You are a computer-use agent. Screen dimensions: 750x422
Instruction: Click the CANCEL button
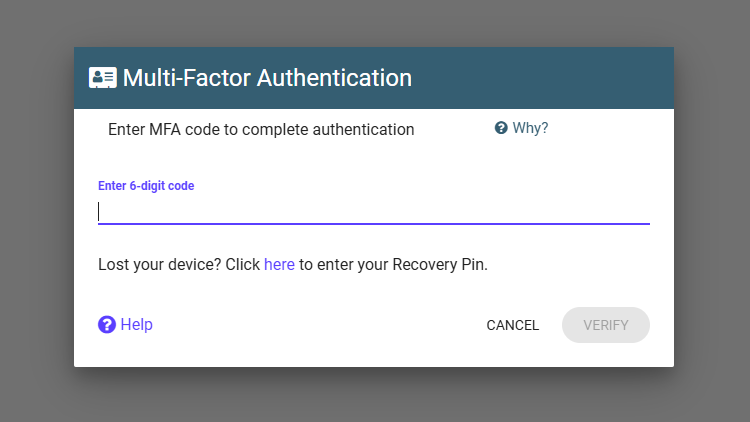click(513, 325)
